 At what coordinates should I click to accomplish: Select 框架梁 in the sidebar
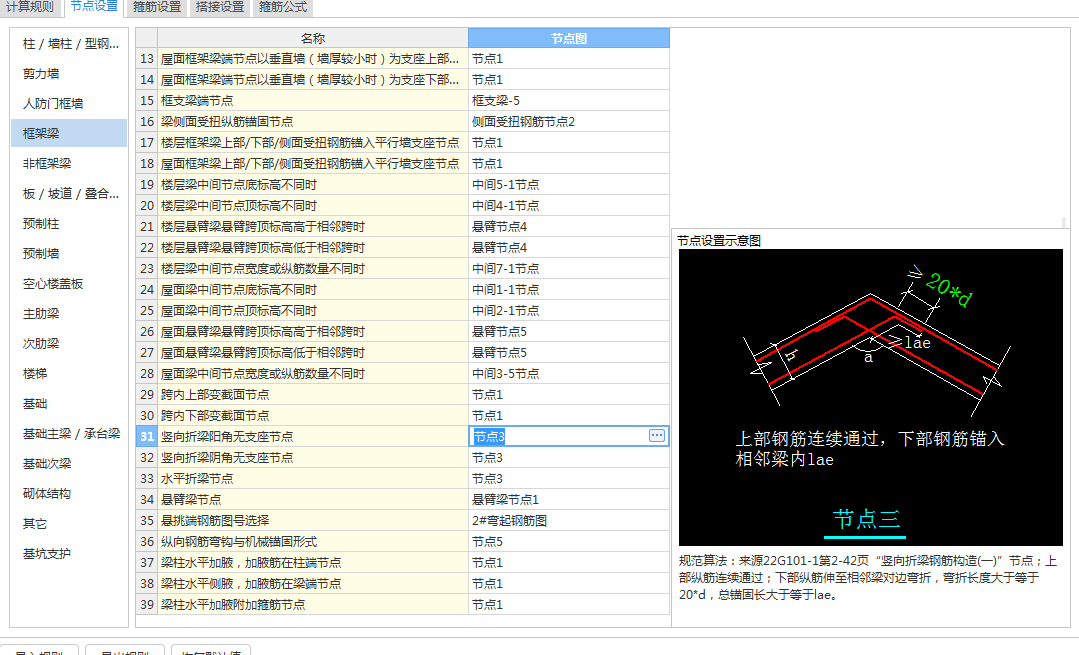click(69, 133)
